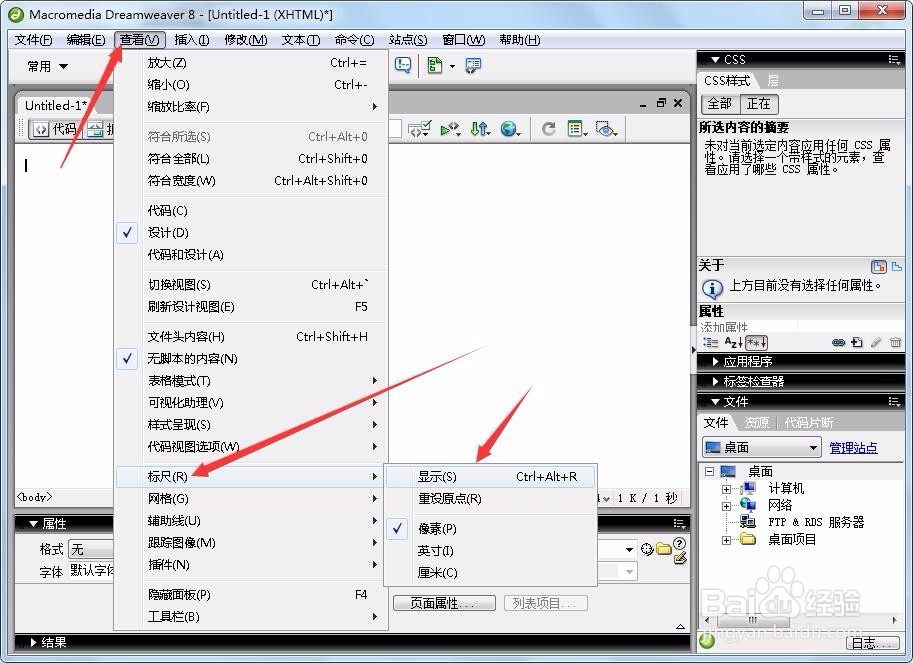Click the 页面属性... button
Screen dimensions: 913x663
444,603
